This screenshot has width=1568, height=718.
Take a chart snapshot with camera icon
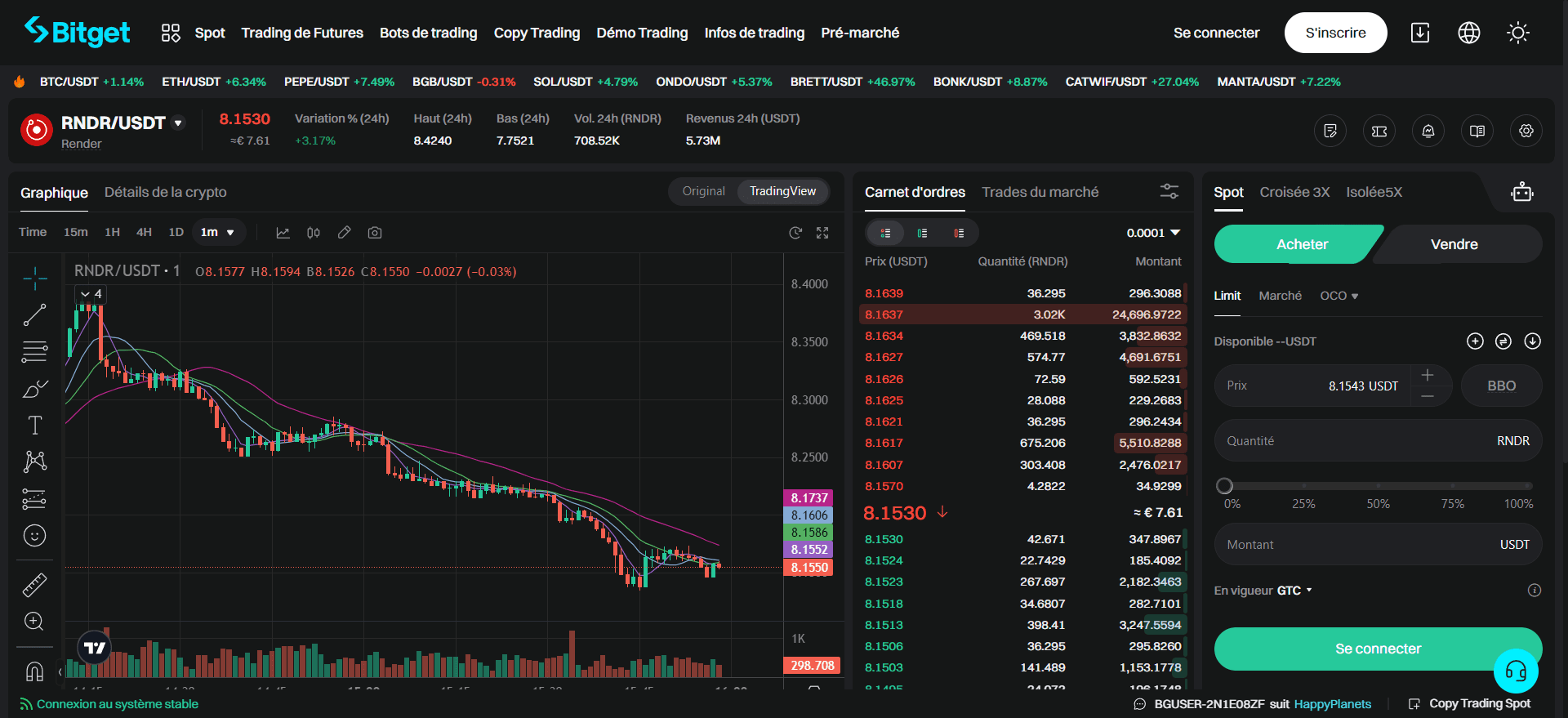coord(375,233)
